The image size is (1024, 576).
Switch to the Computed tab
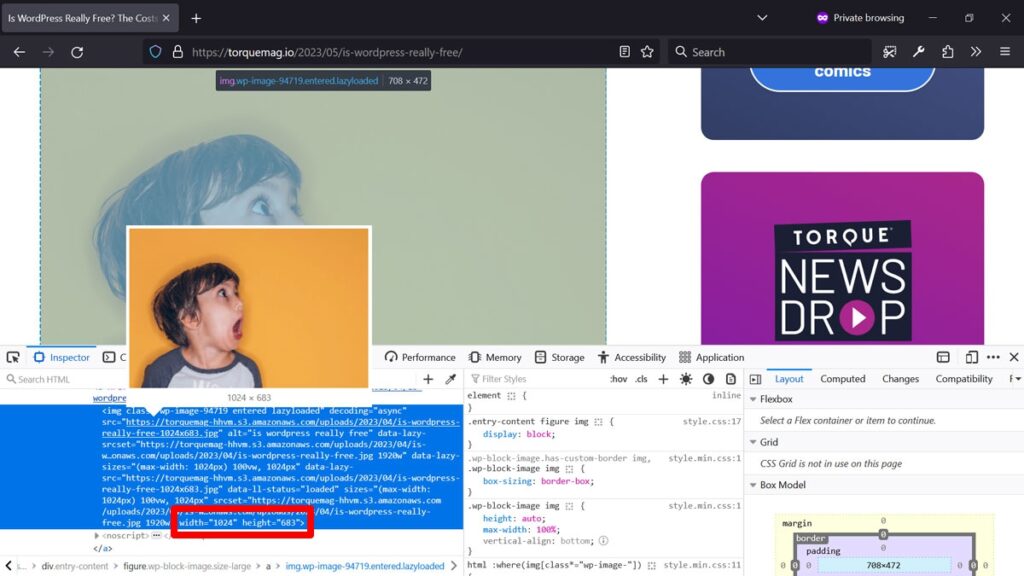pyautogui.click(x=843, y=378)
